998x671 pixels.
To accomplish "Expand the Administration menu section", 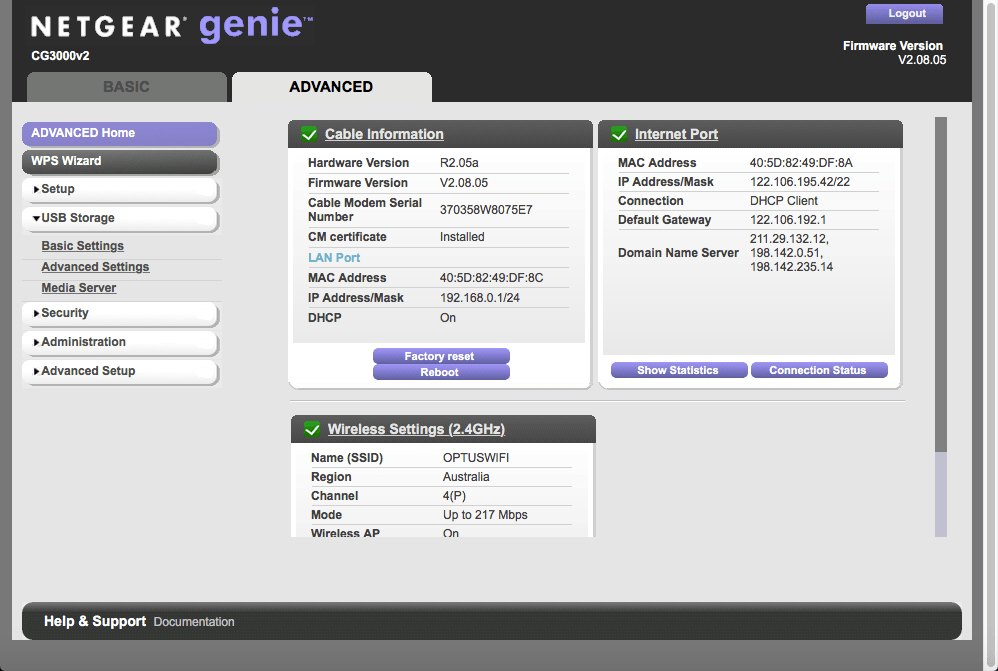I will coord(120,342).
